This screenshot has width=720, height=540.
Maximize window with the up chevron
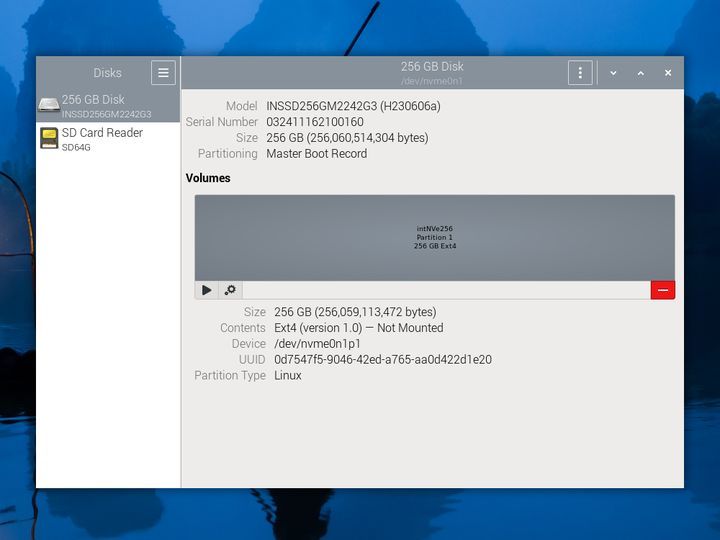[x=641, y=73]
